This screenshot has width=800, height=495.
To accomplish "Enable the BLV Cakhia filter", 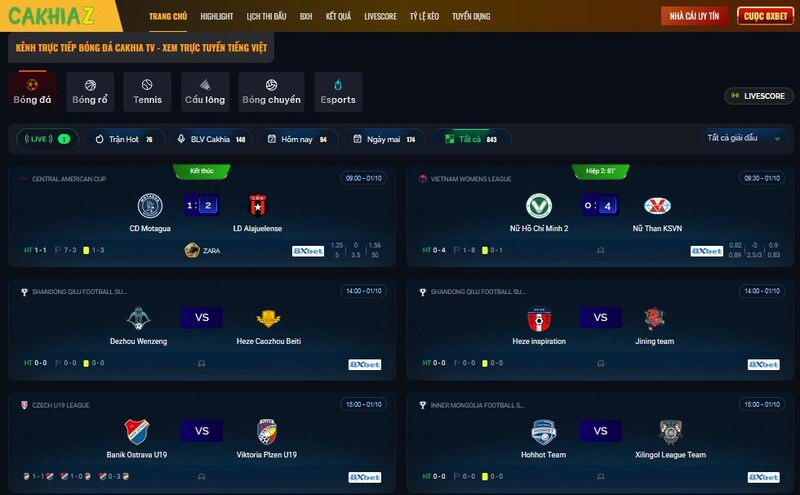I will 212,139.
